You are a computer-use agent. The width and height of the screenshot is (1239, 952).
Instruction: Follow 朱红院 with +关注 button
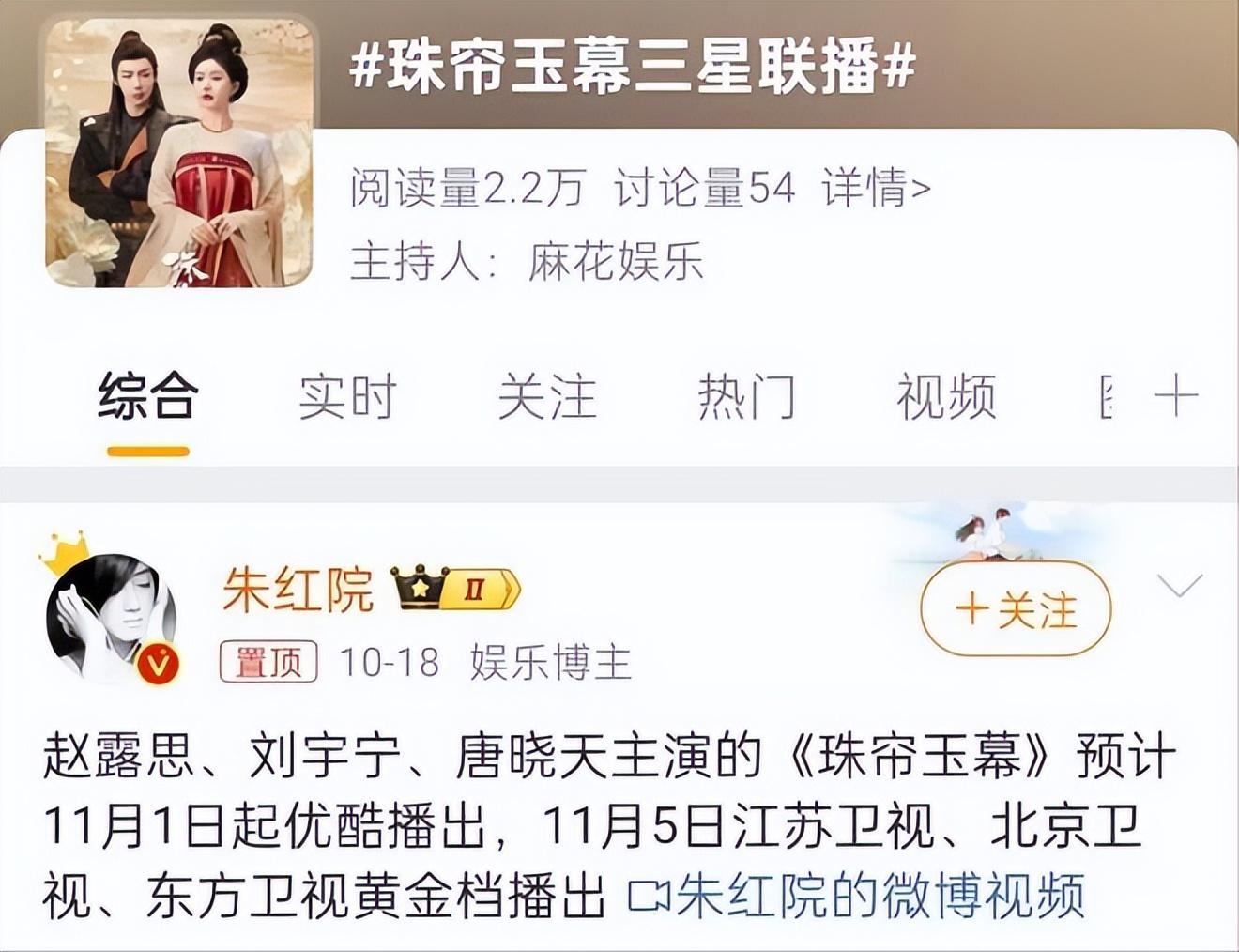click(x=1016, y=610)
